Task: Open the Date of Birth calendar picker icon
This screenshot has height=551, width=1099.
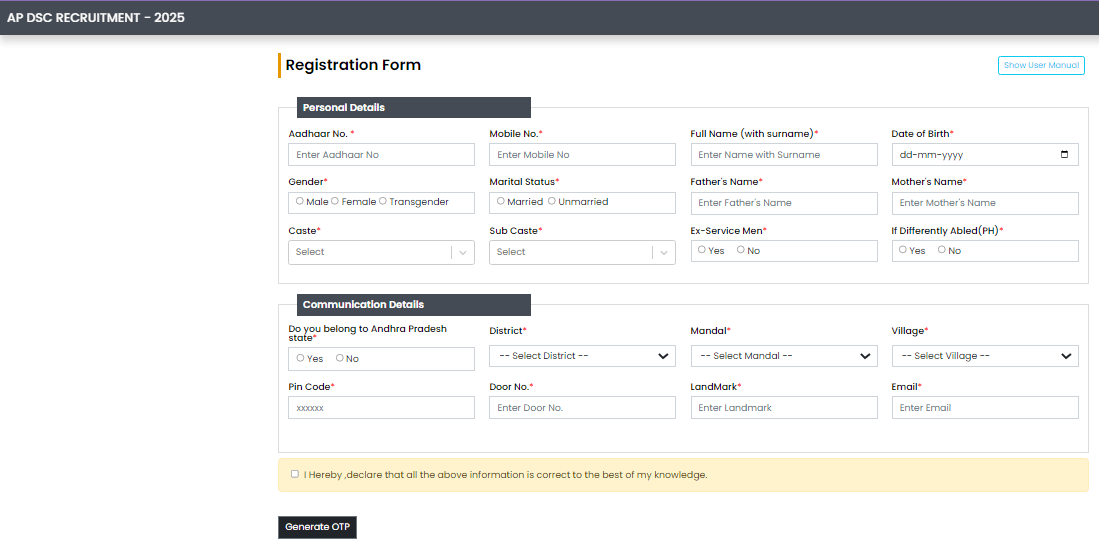Action: 1064,155
